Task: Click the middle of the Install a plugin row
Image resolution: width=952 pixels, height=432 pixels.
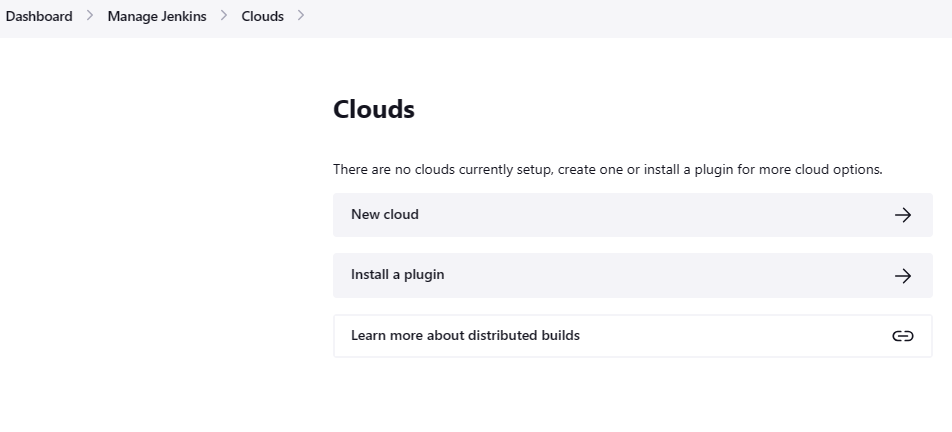Action: pos(632,275)
